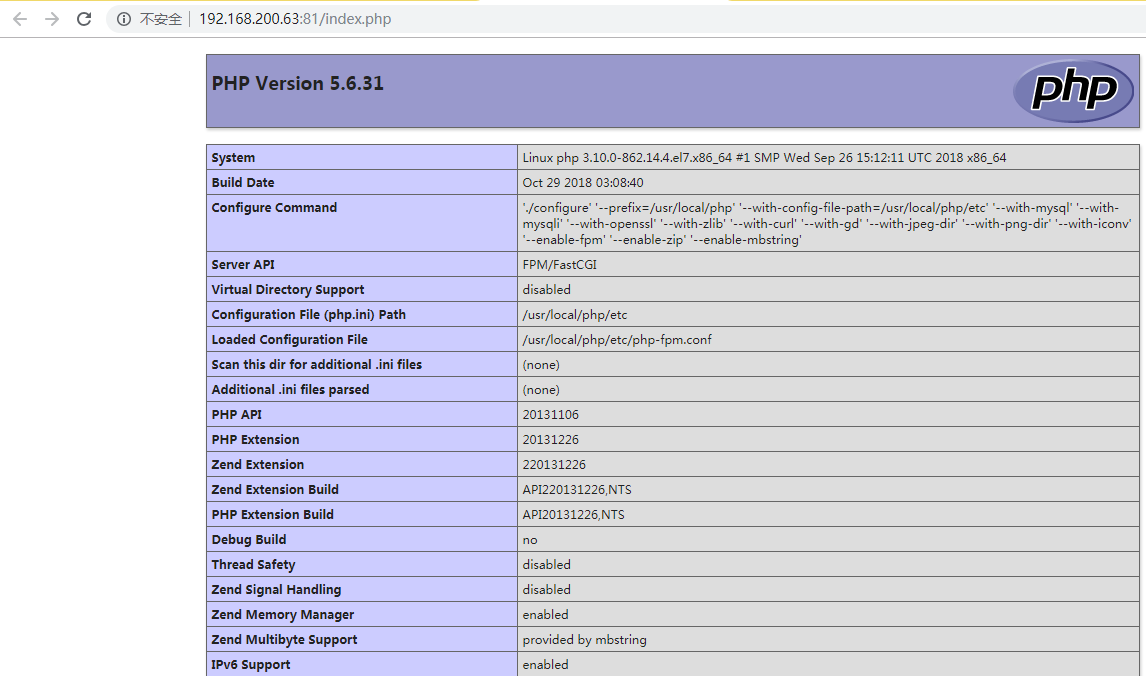Select the 'IPv6 Support' label
Viewport: 1146px width, 676px height.
(x=251, y=664)
